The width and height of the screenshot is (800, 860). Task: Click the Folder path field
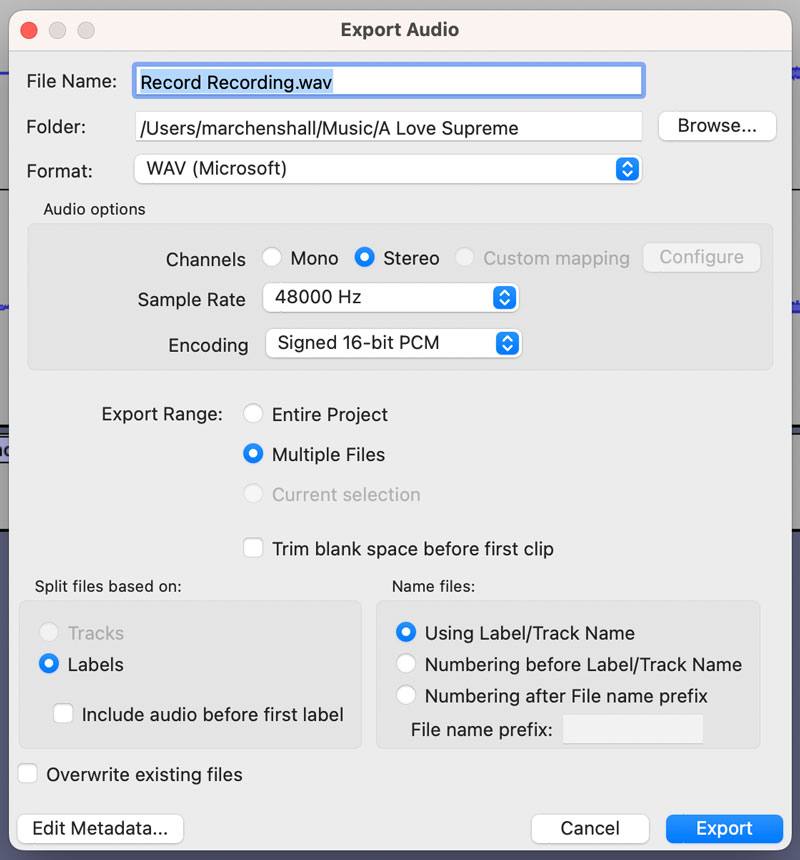pyautogui.click(x=388, y=127)
